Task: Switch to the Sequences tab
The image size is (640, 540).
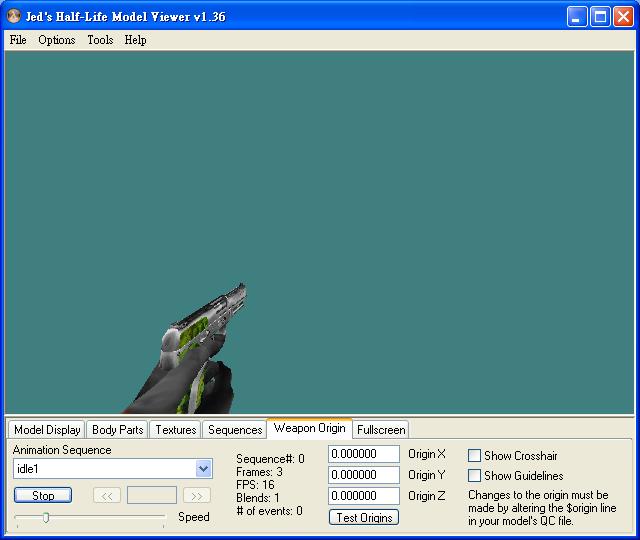Action: 235,430
